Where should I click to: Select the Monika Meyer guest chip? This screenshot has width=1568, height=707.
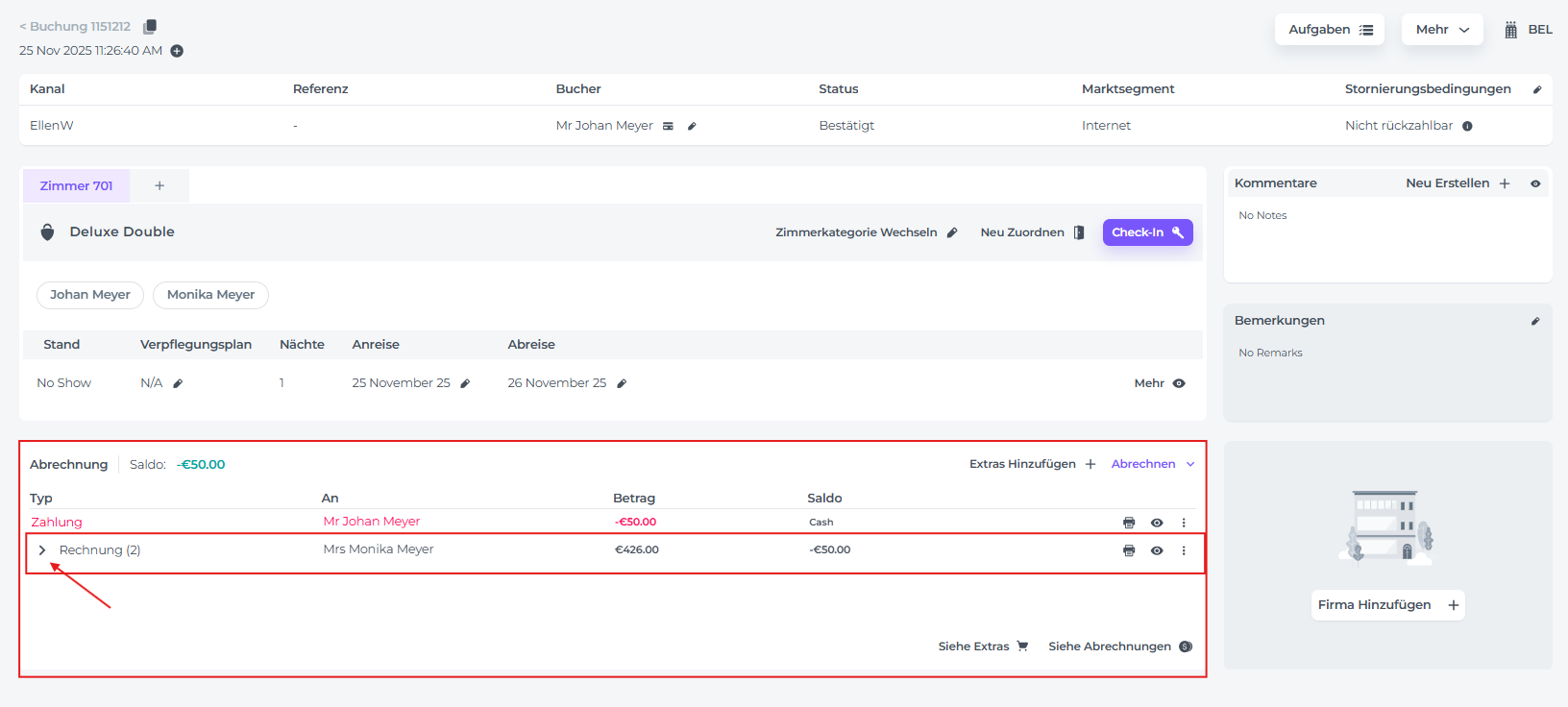coord(210,295)
